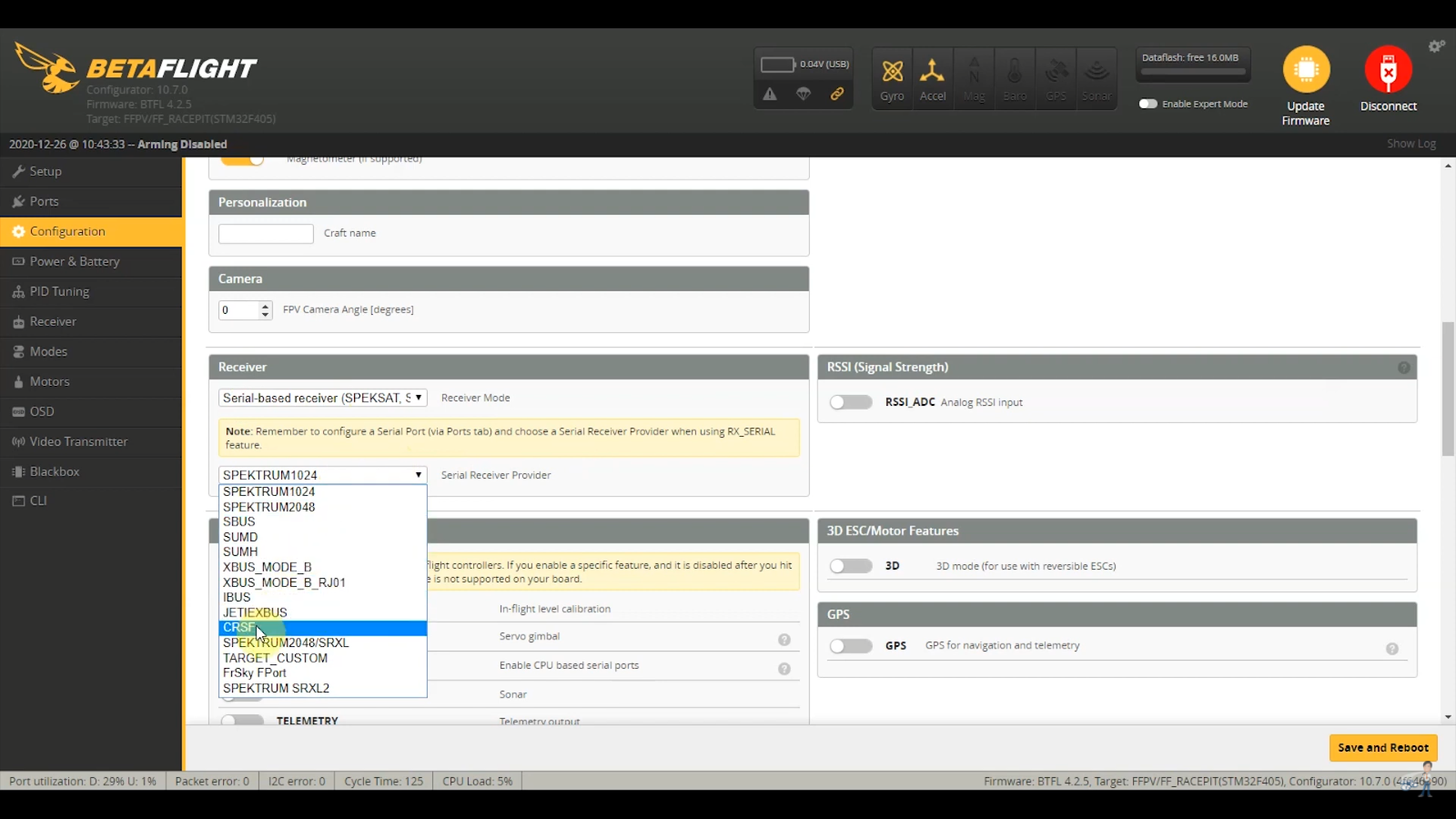Select the Gyro sensor status icon
Image resolution: width=1456 pixels, height=819 pixels.
click(x=891, y=77)
